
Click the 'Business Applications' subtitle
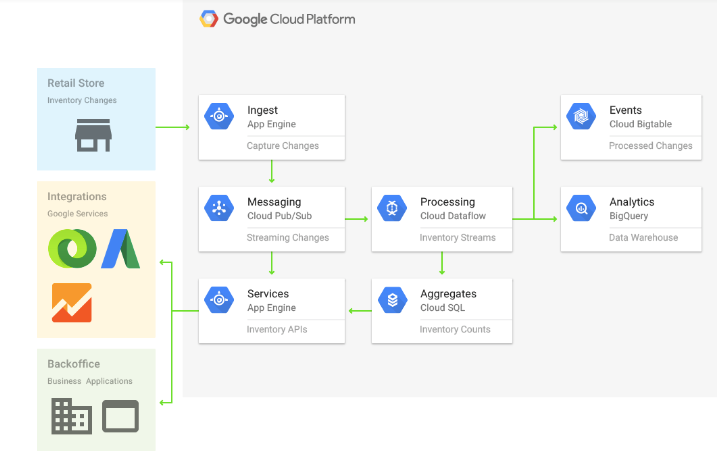[x=90, y=381]
